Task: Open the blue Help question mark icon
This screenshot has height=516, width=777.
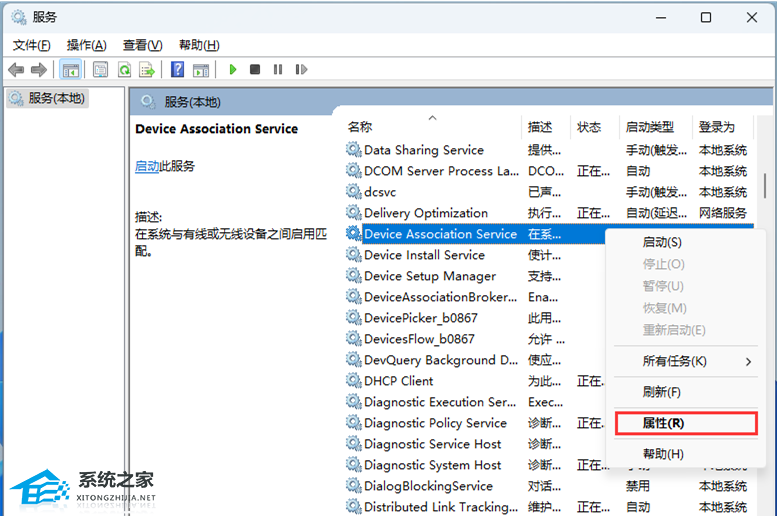Action: (177, 69)
